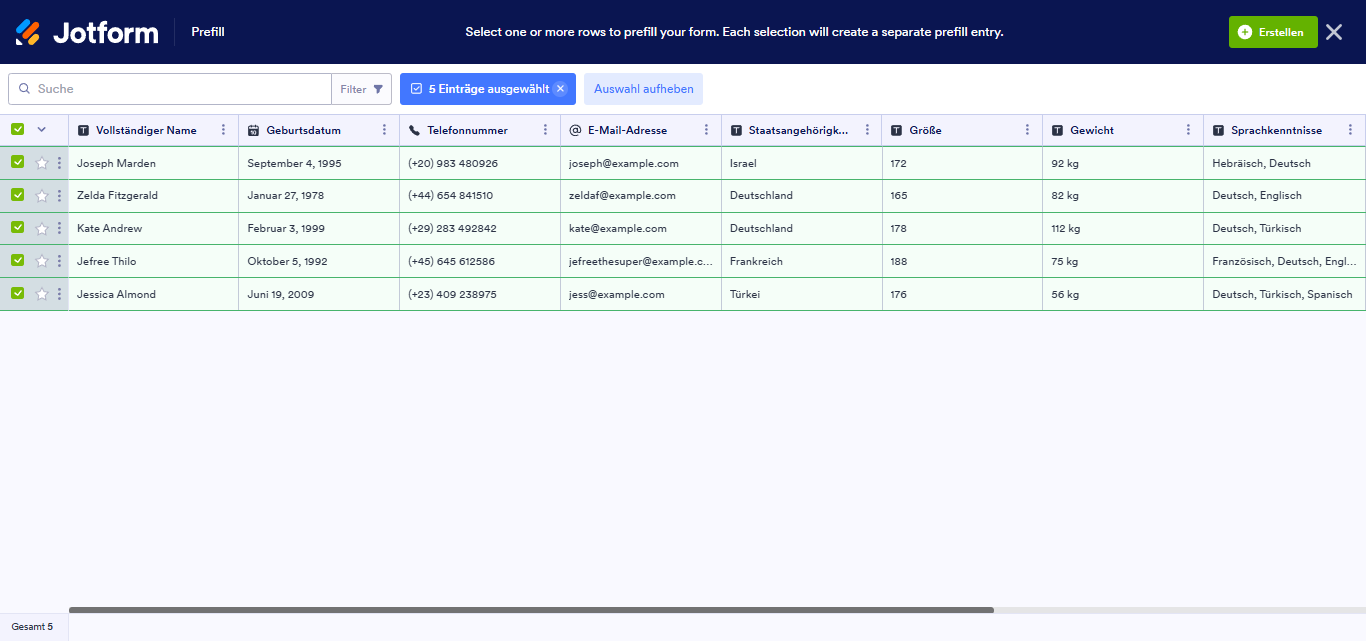Screen dimensions: 1366x641
Task: Open Sprachkenntnisse column menu dots
Action: click(x=1350, y=130)
